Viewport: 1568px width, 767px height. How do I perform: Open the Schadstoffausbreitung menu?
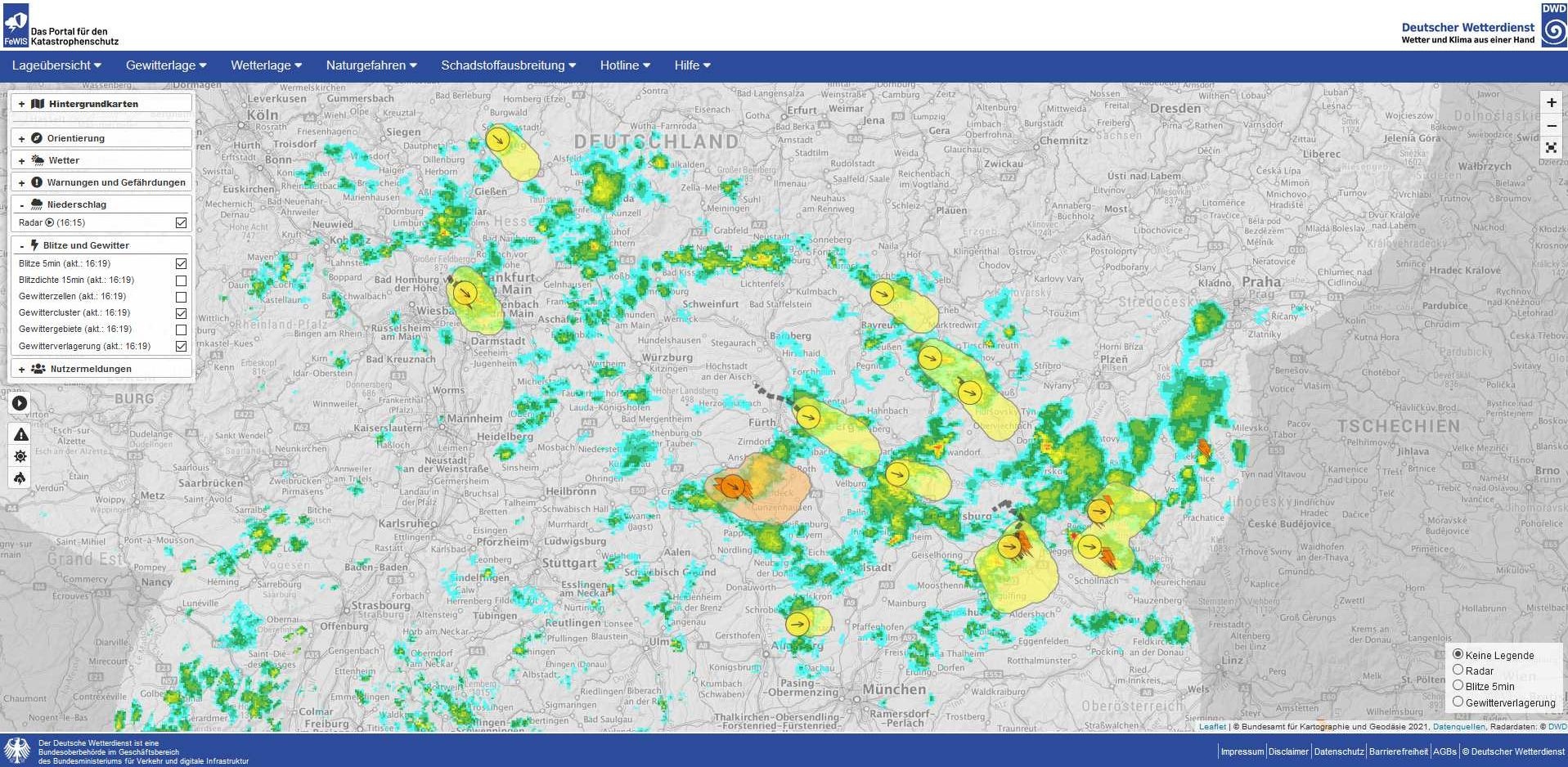(508, 65)
